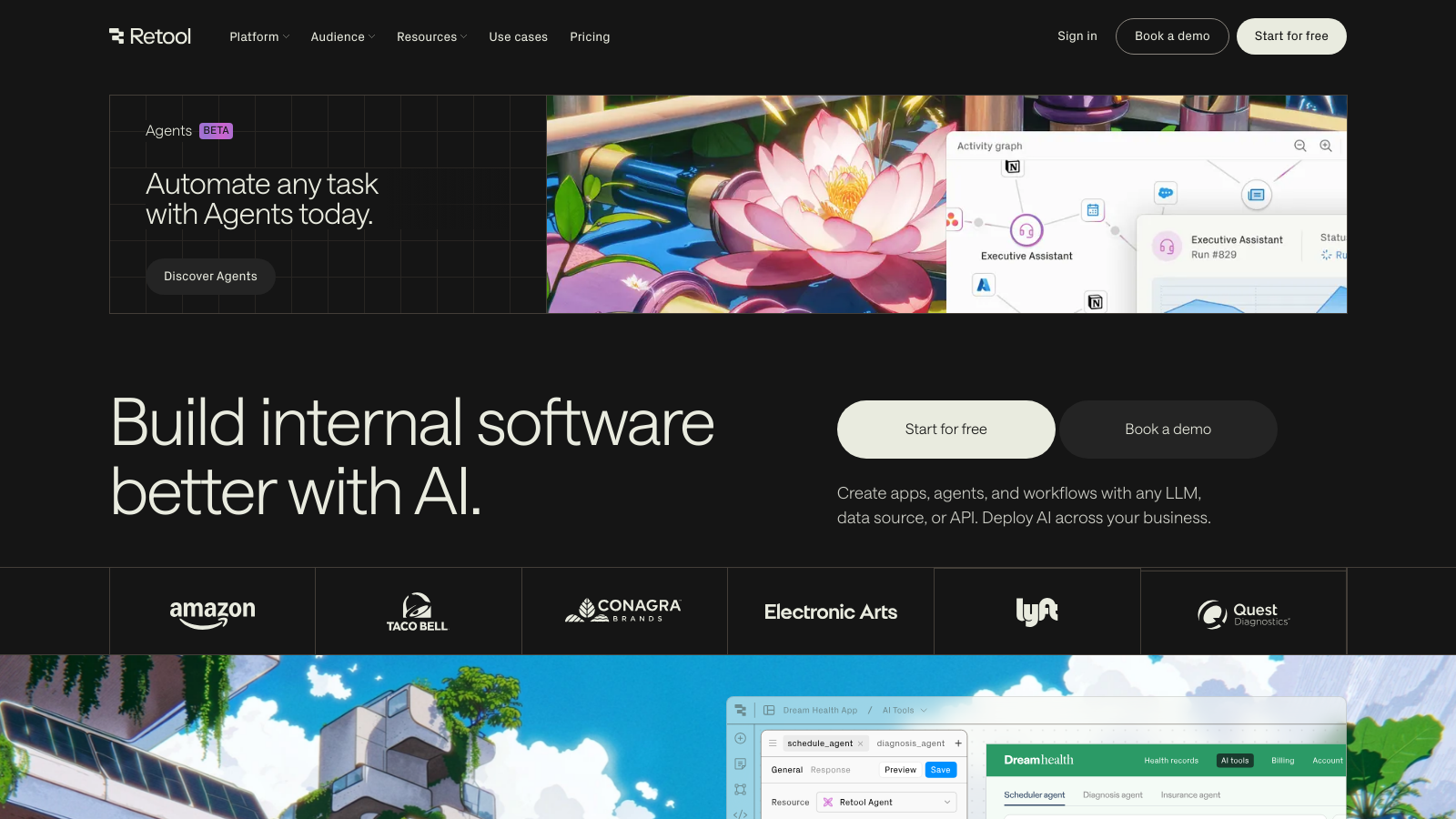
Task: Click the Discover Agents button
Action: (x=210, y=277)
